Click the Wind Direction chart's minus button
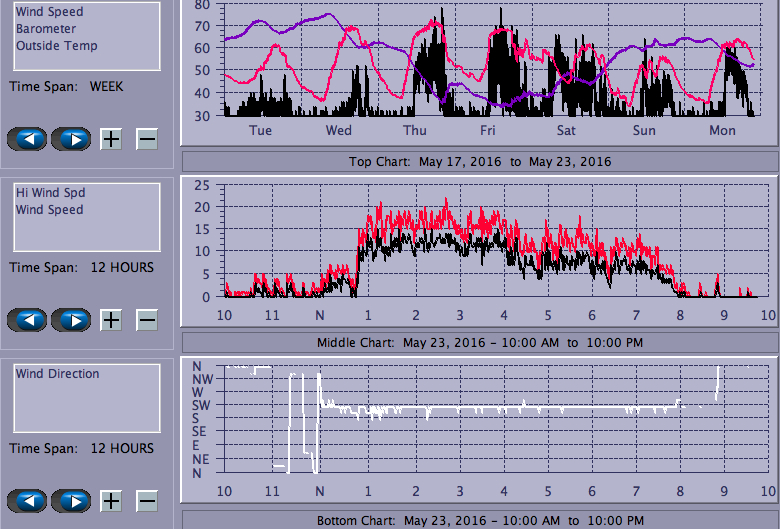The width and height of the screenshot is (780, 529). tap(147, 500)
